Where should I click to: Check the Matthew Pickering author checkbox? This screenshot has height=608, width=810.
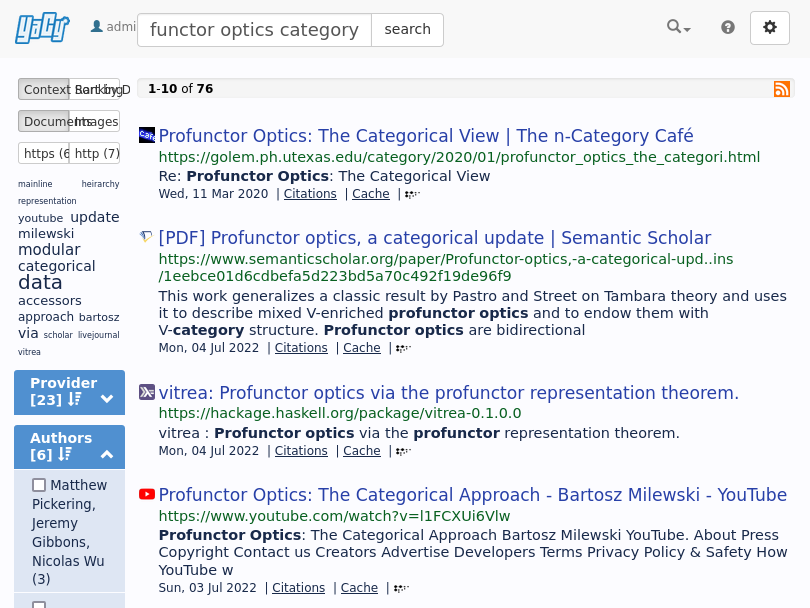(x=39, y=485)
